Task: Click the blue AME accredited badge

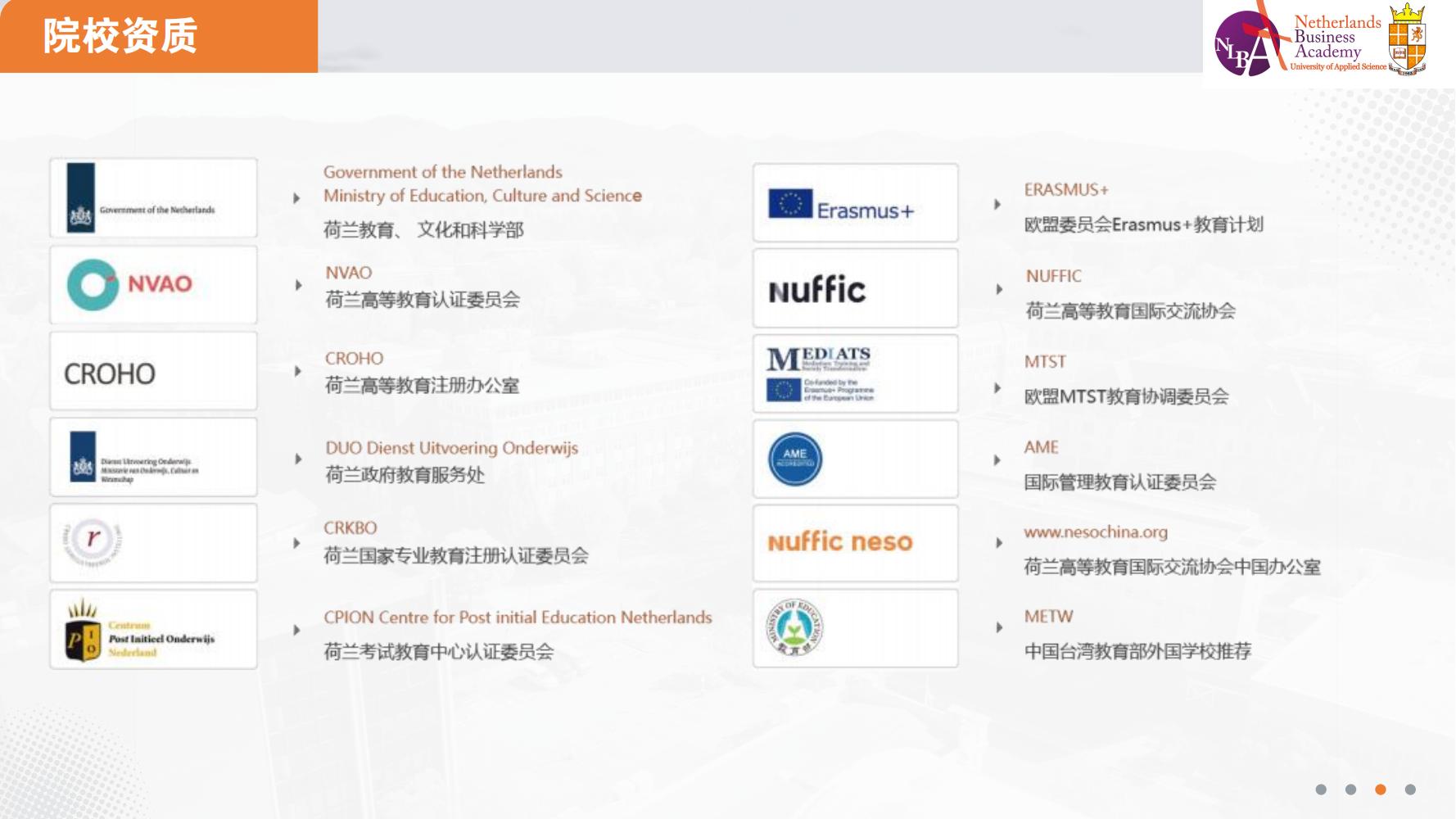Action: tap(795, 459)
